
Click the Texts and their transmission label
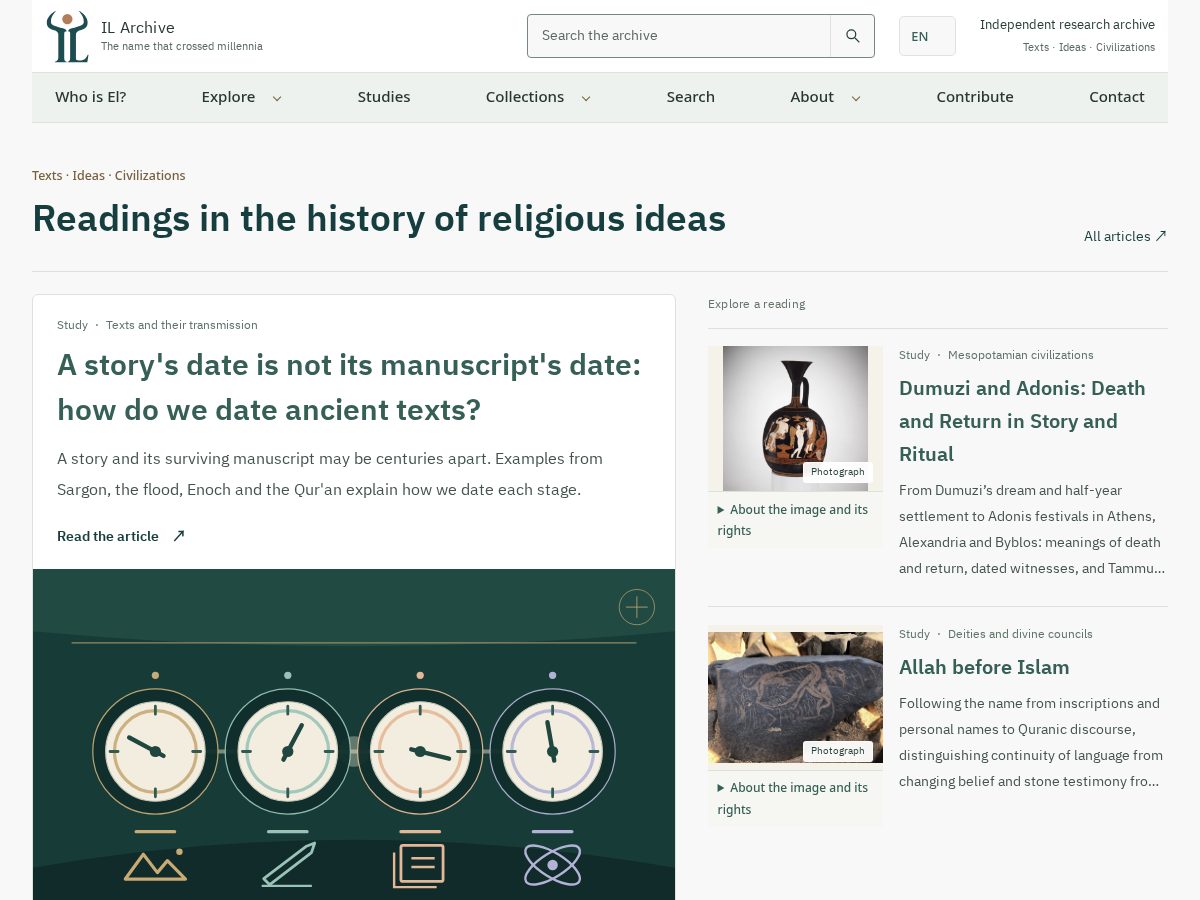[x=182, y=325]
